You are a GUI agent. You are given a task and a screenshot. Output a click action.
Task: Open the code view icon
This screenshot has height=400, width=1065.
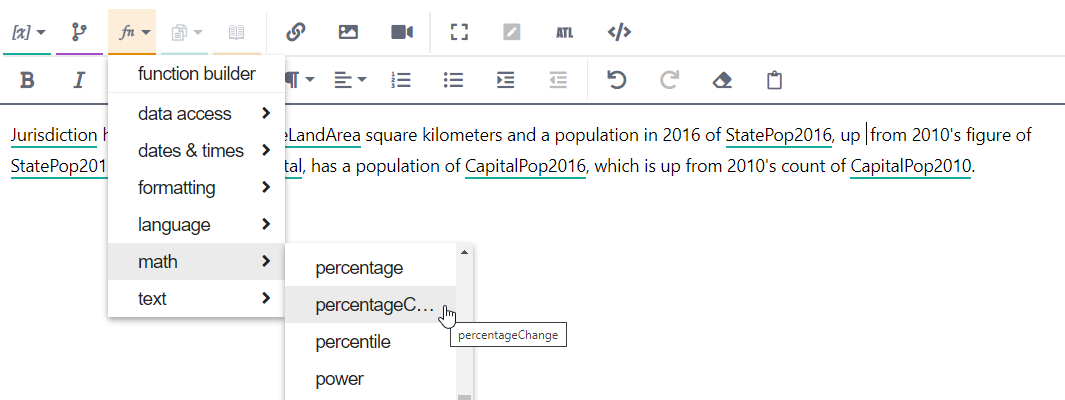pos(619,32)
